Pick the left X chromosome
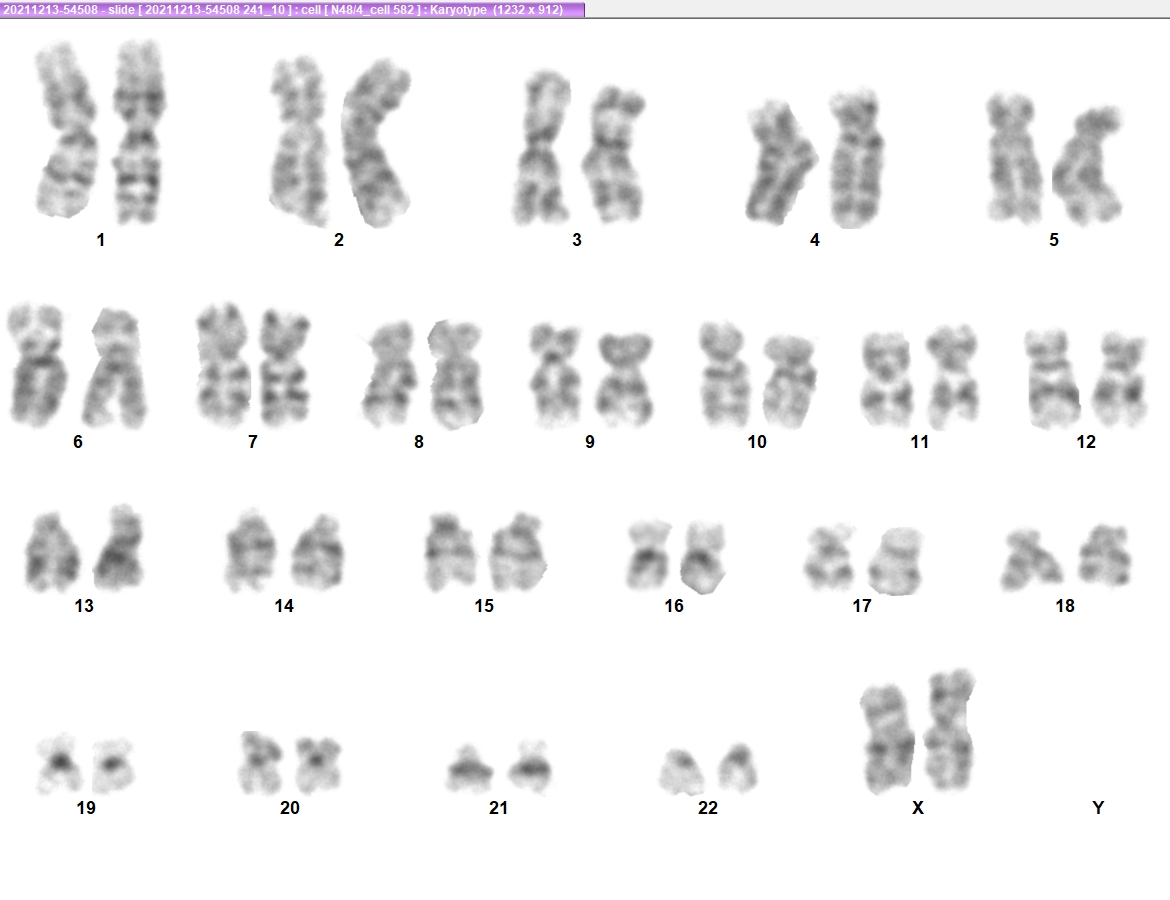This screenshot has width=1170, height=900. coord(887,739)
